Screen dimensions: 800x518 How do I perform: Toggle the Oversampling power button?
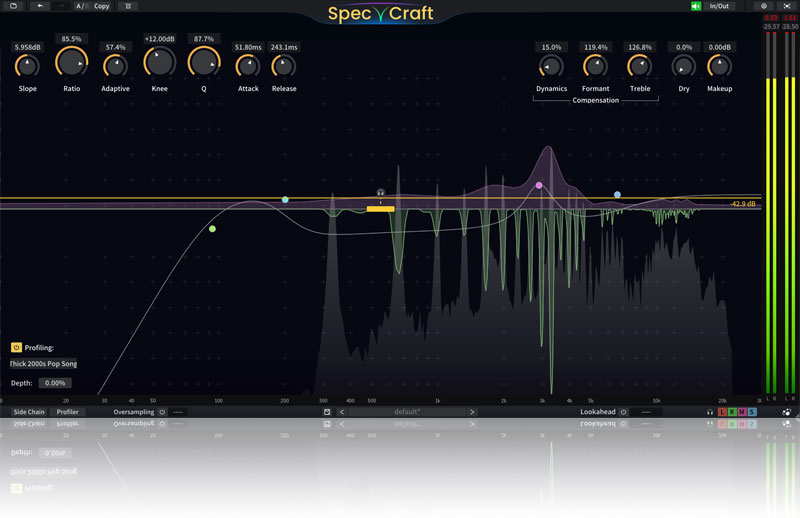pyautogui.click(x=163, y=412)
